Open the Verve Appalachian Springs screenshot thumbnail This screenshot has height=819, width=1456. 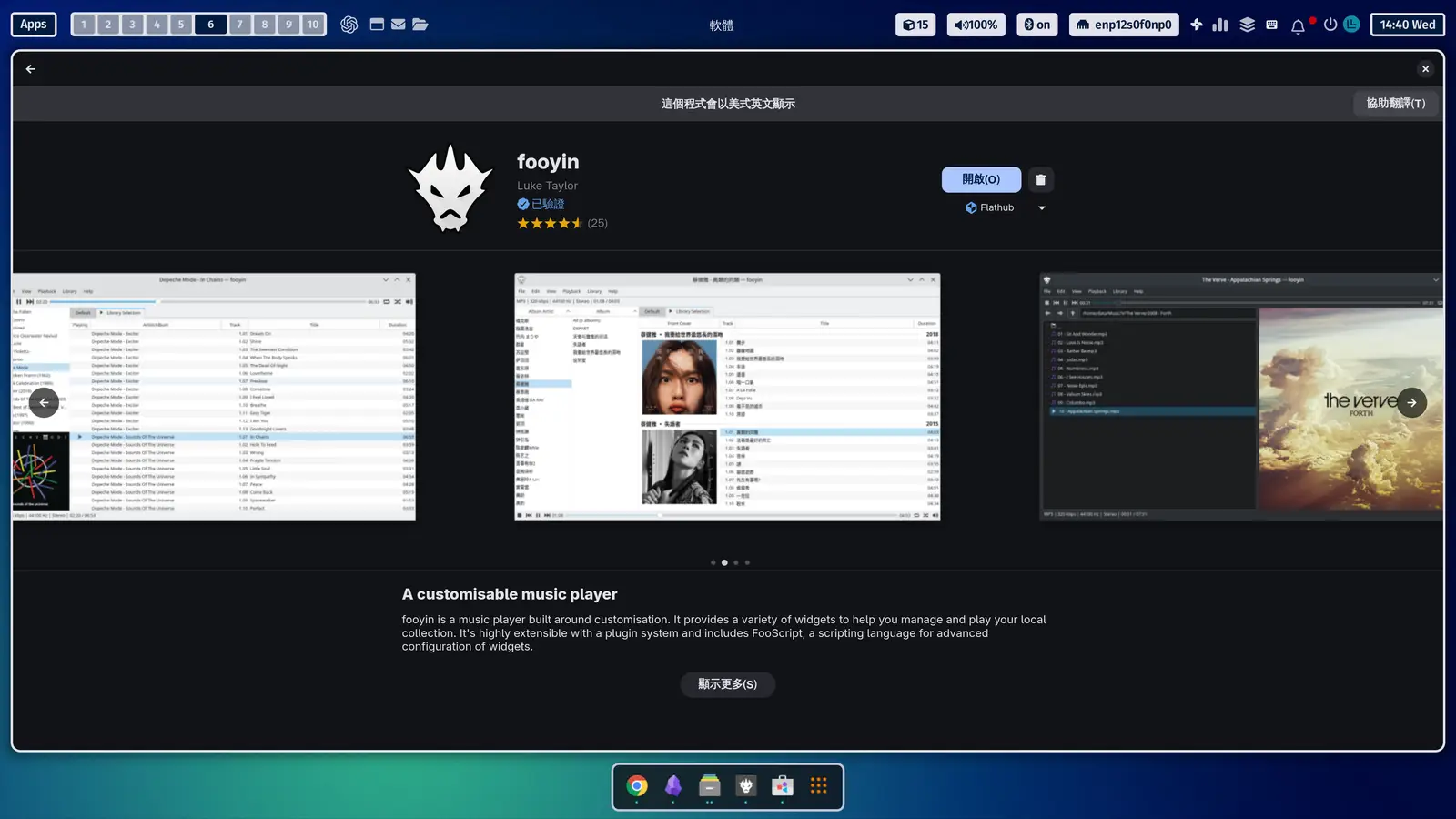tap(1241, 397)
